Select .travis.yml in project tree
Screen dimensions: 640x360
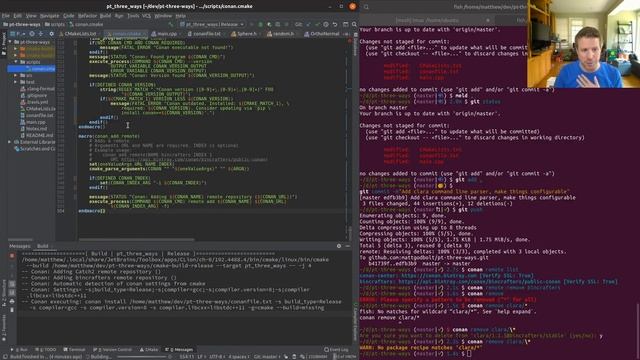[x=34, y=102]
